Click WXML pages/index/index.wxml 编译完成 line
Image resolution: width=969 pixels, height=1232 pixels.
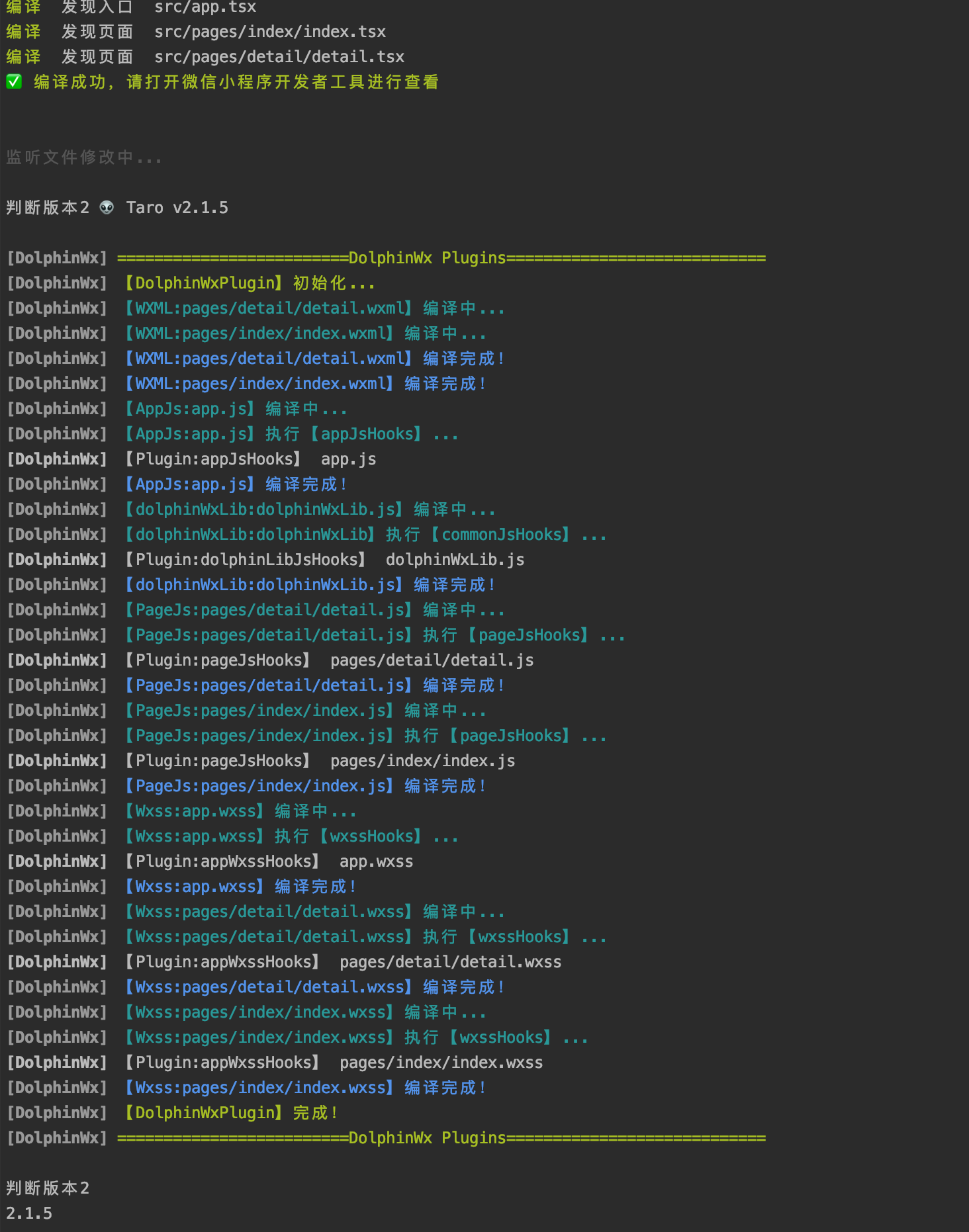click(247, 384)
